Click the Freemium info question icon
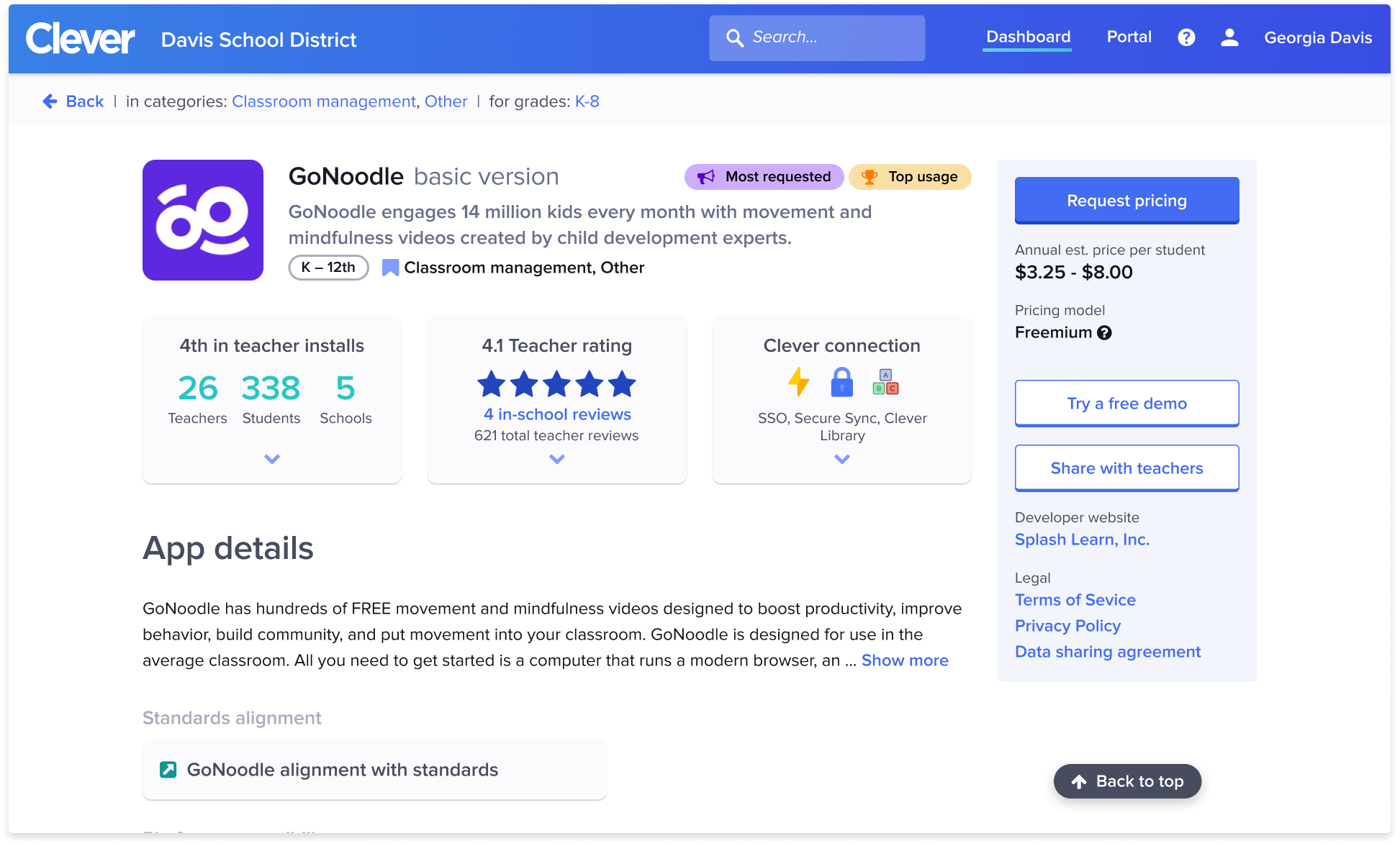The image size is (1400, 846). (x=1104, y=332)
